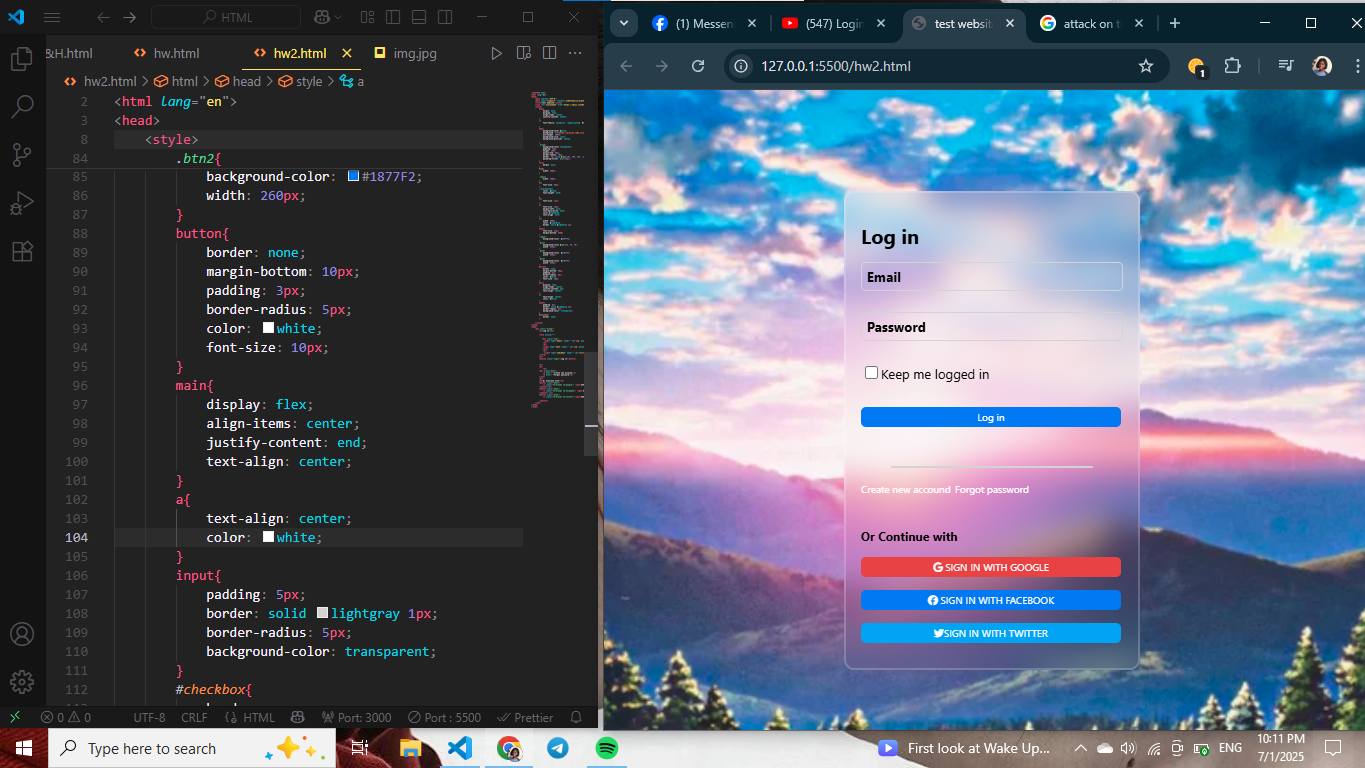1365x768 pixels.
Task: Click the Chrome address bar URL
Action: (x=836, y=66)
